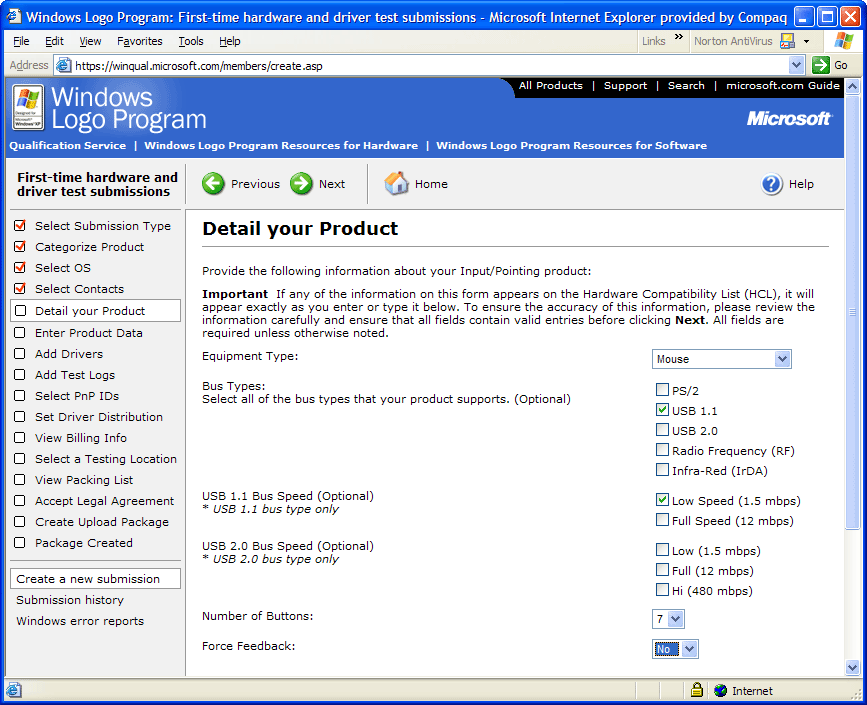The width and height of the screenshot is (867, 705).
Task: Click the green Go arrow button
Action: pos(821,65)
